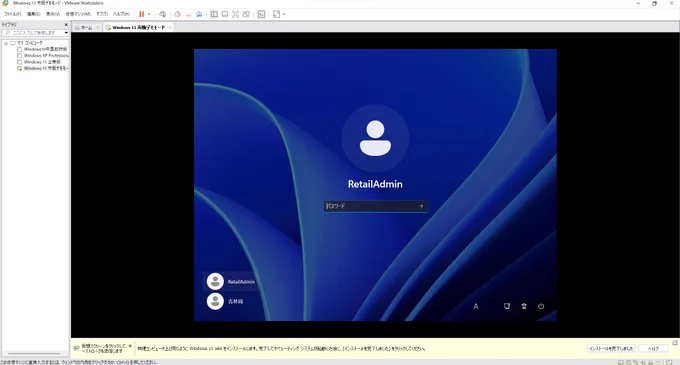The width and height of the screenshot is (680, 365).
Task: Click the single window view icon
Action: coord(225,14)
